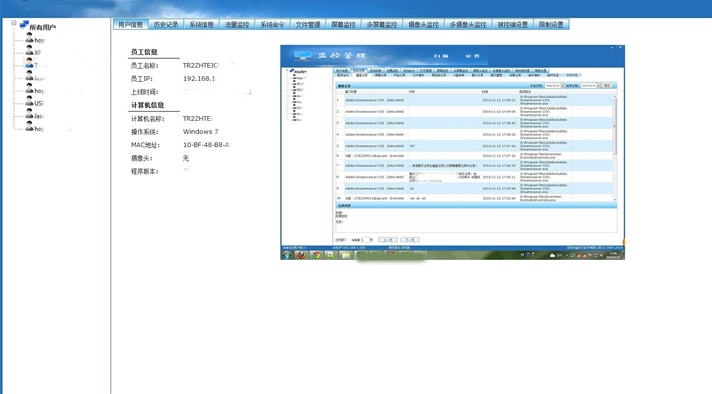The height and width of the screenshot is (394, 712).
Task: Switch to the 用户信息 tab
Action: tap(130, 25)
